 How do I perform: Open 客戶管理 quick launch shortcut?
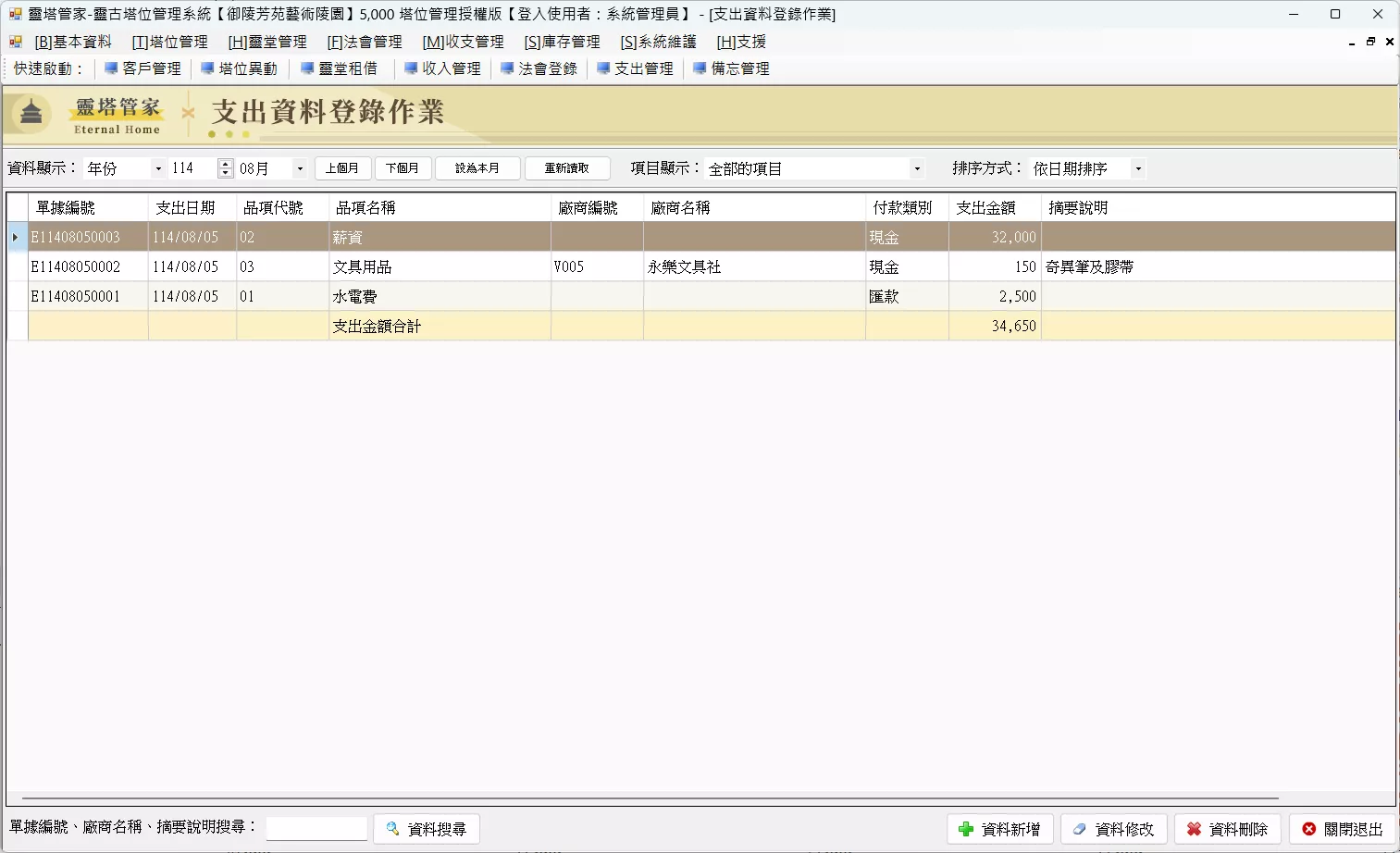click(142, 68)
